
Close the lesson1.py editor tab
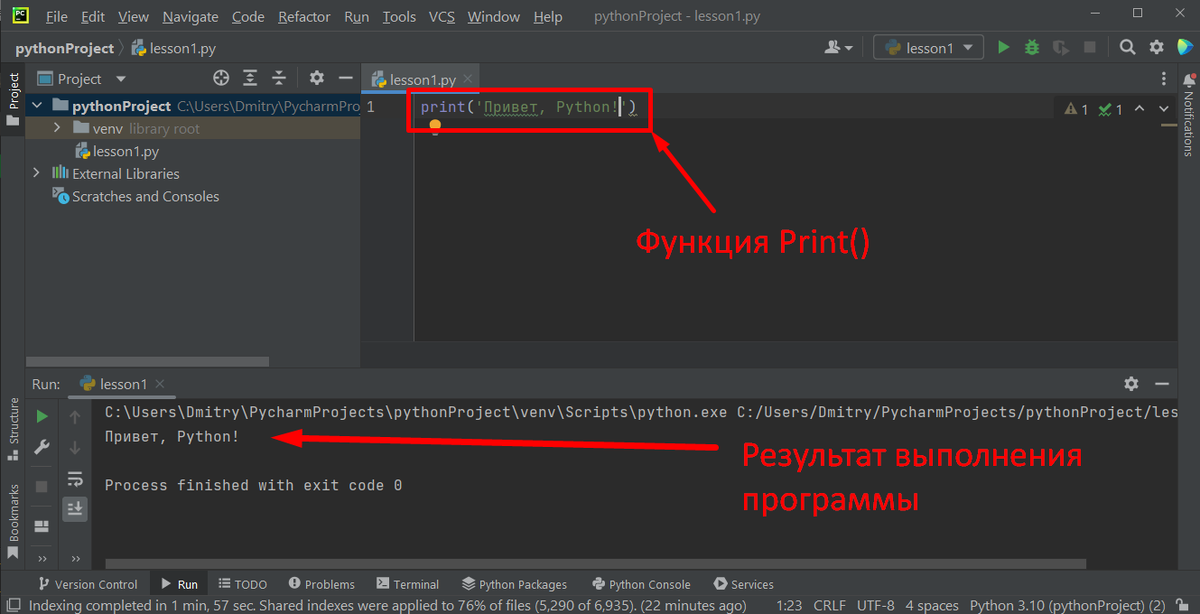(469, 80)
